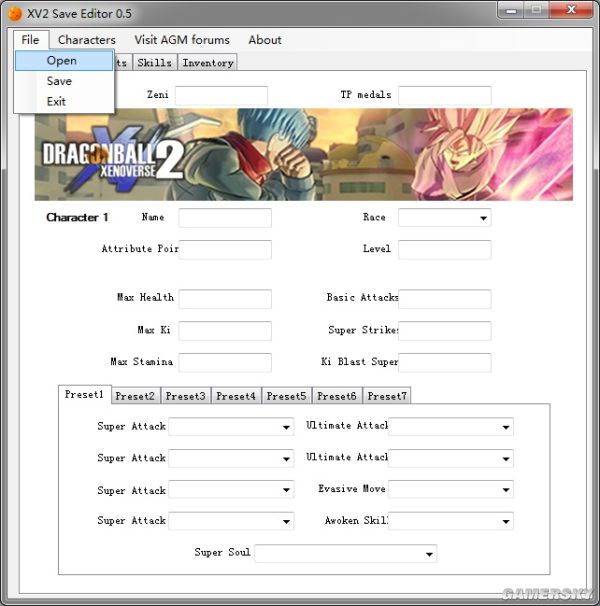This screenshot has height=606, width=600.
Task: Open the Evasive Move dropdown
Action: click(x=451, y=490)
